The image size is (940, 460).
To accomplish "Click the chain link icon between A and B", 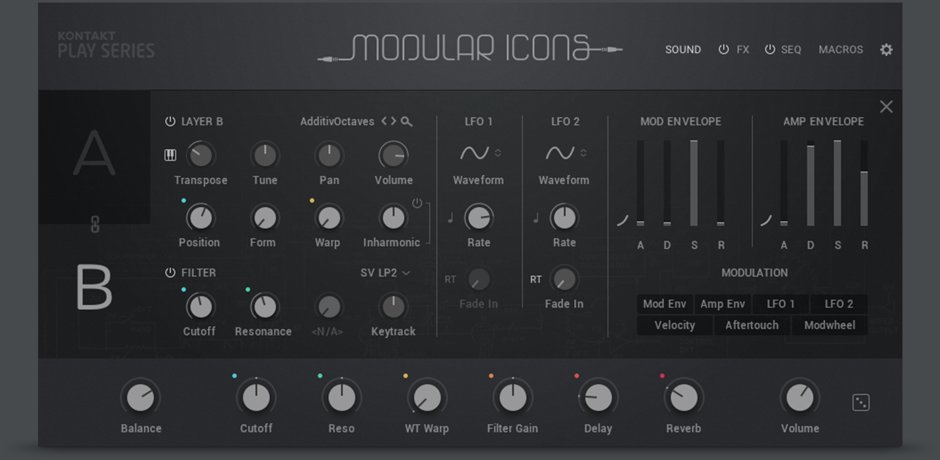I will click(x=95, y=225).
